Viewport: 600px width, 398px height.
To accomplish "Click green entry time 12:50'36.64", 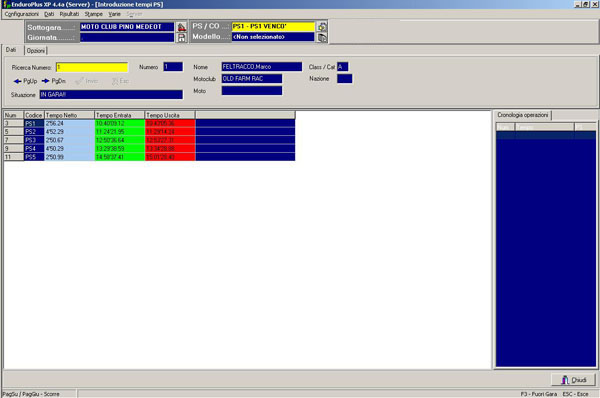I will pyautogui.click(x=119, y=140).
